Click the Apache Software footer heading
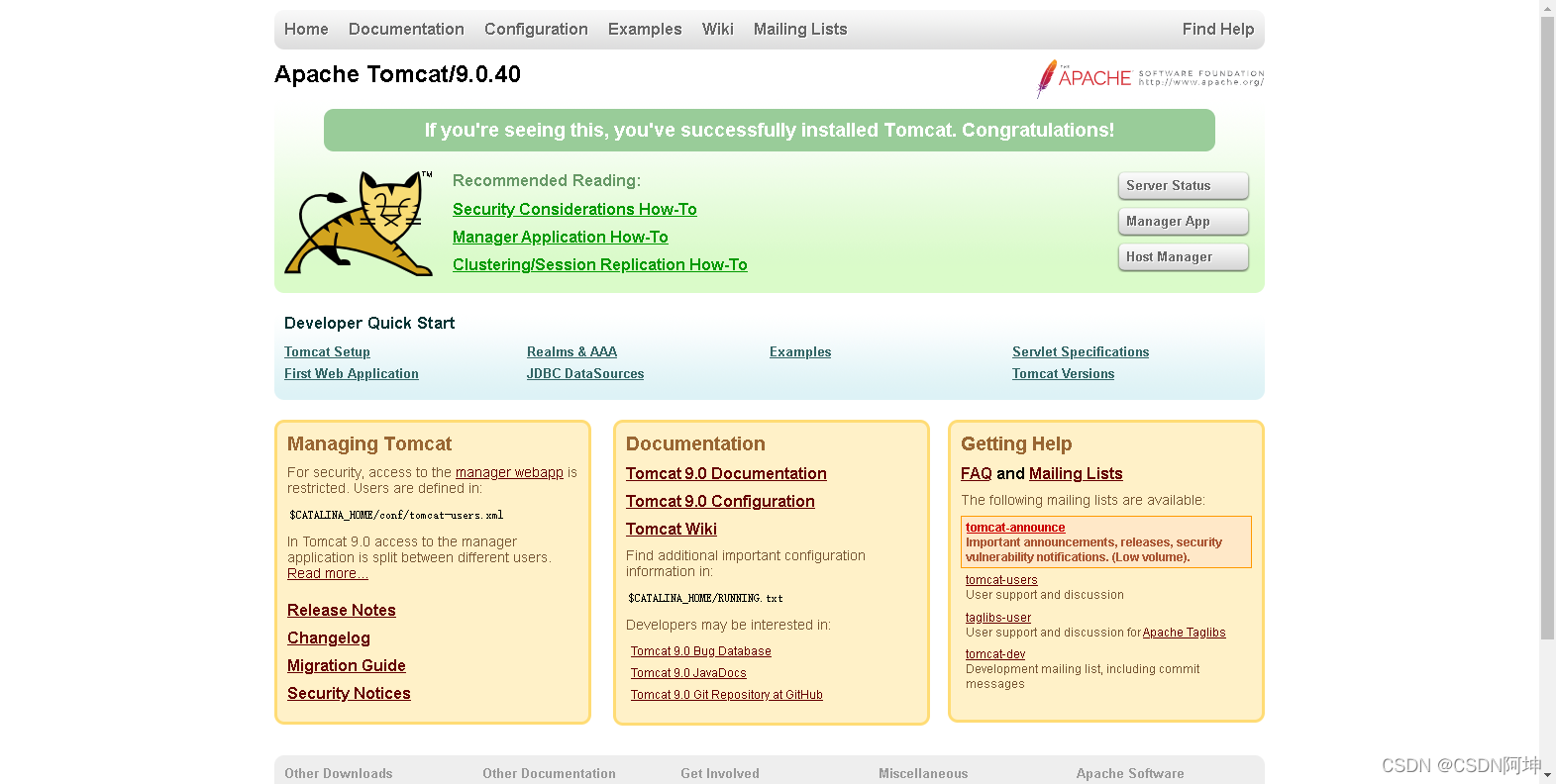 pyautogui.click(x=1130, y=774)
